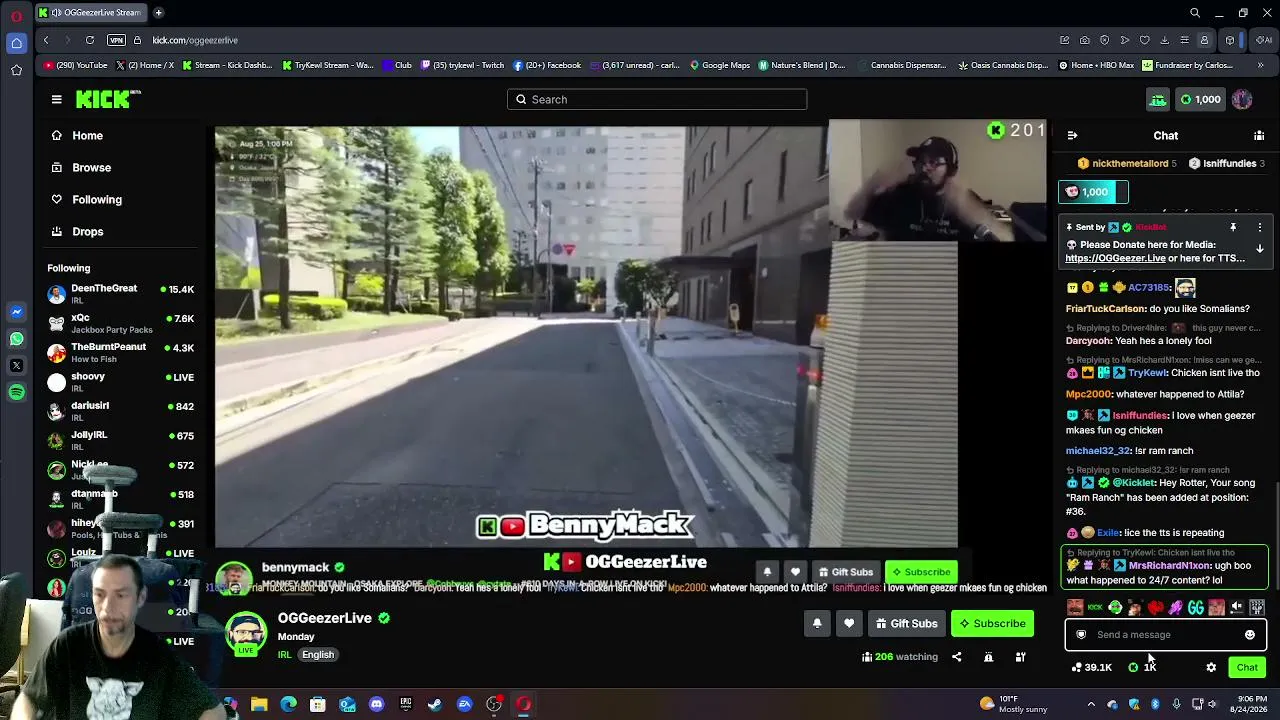Image resolution: width=1280 pixels, height=720 pixels.
Task: Show more bookmarks overflow chevron
Action: [1261, 65]
